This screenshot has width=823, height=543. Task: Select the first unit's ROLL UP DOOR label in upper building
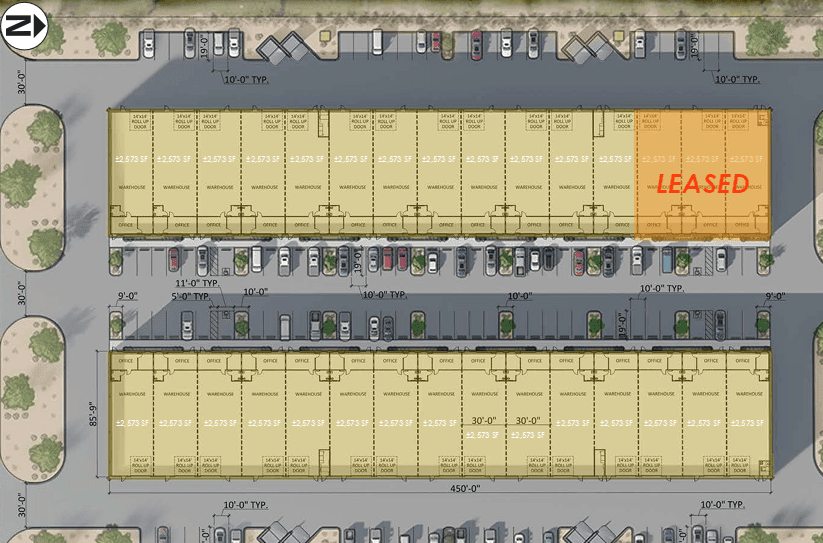[x=140, y=121]
